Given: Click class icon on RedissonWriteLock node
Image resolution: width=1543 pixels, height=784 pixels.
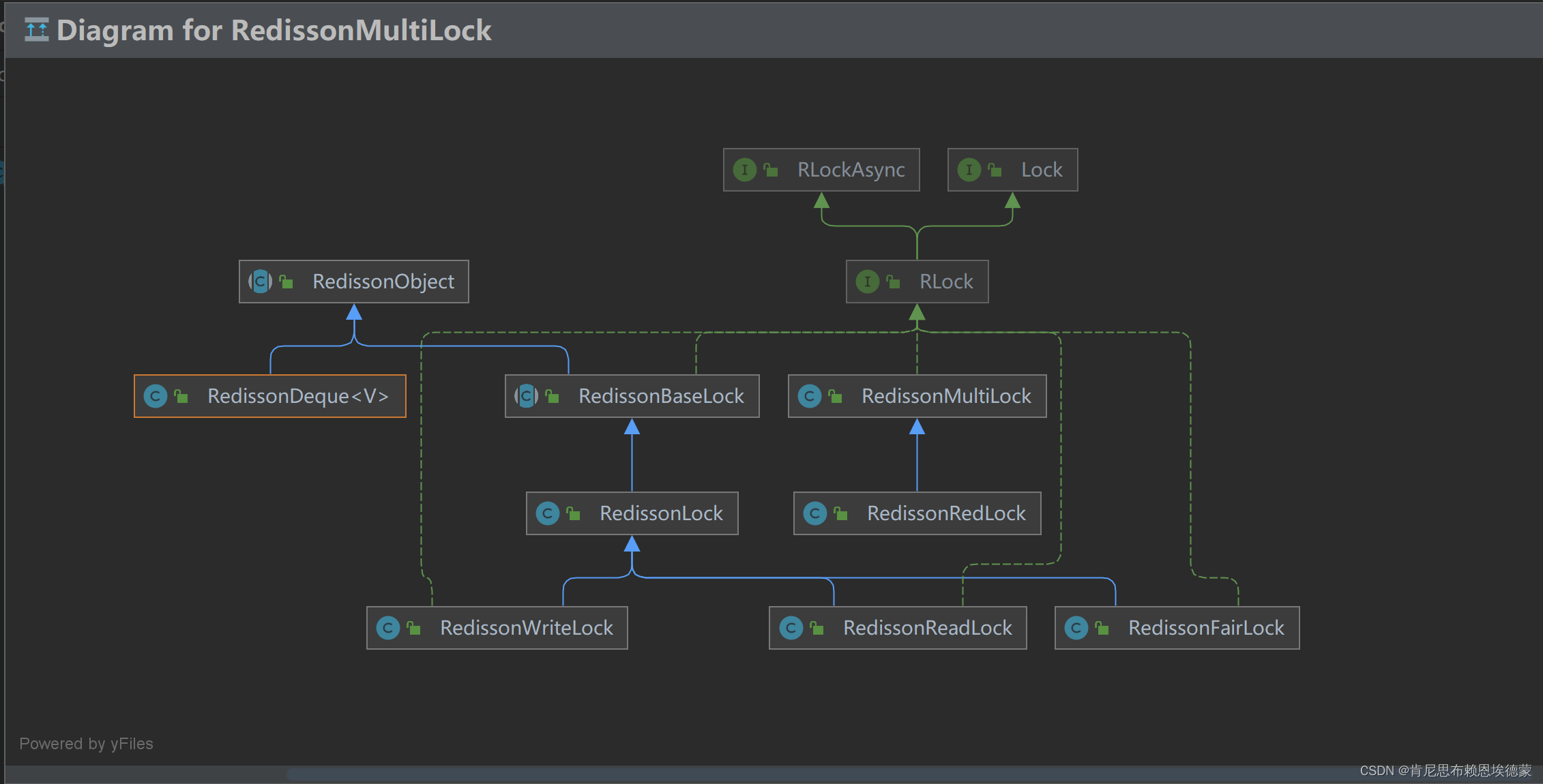Looking at the screenshot, I should (388, 628).
